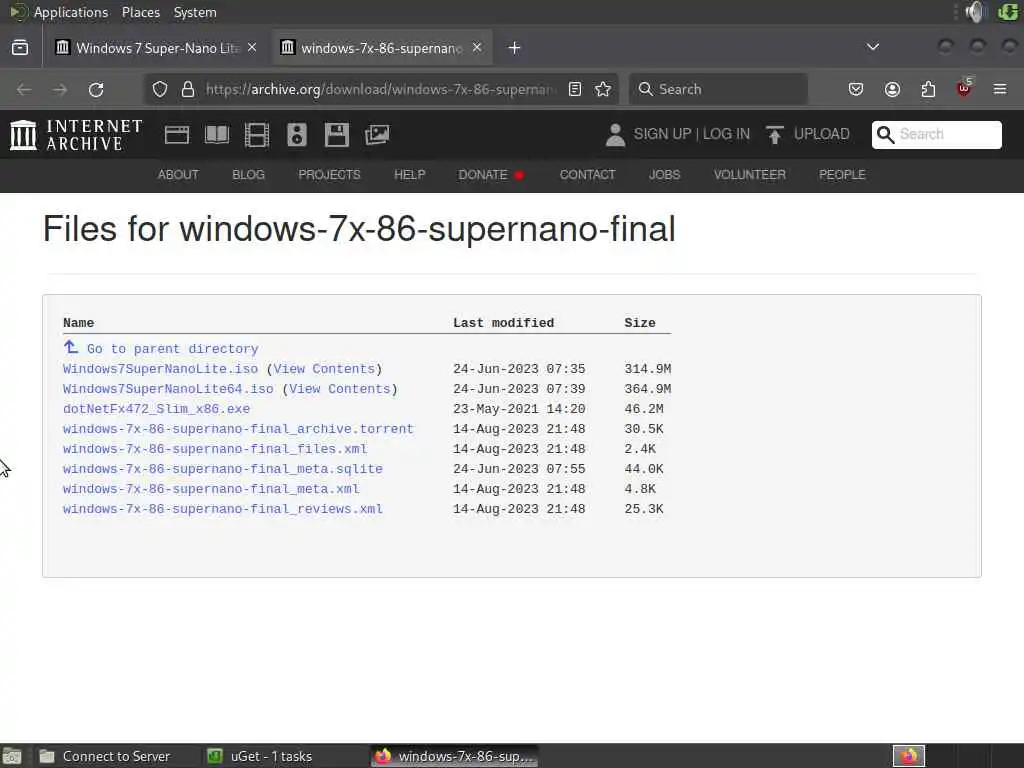Open the Extensions puzzle icon
Image resolution: width=1024 pixels, height=768 pixels.
coord(928,89)
